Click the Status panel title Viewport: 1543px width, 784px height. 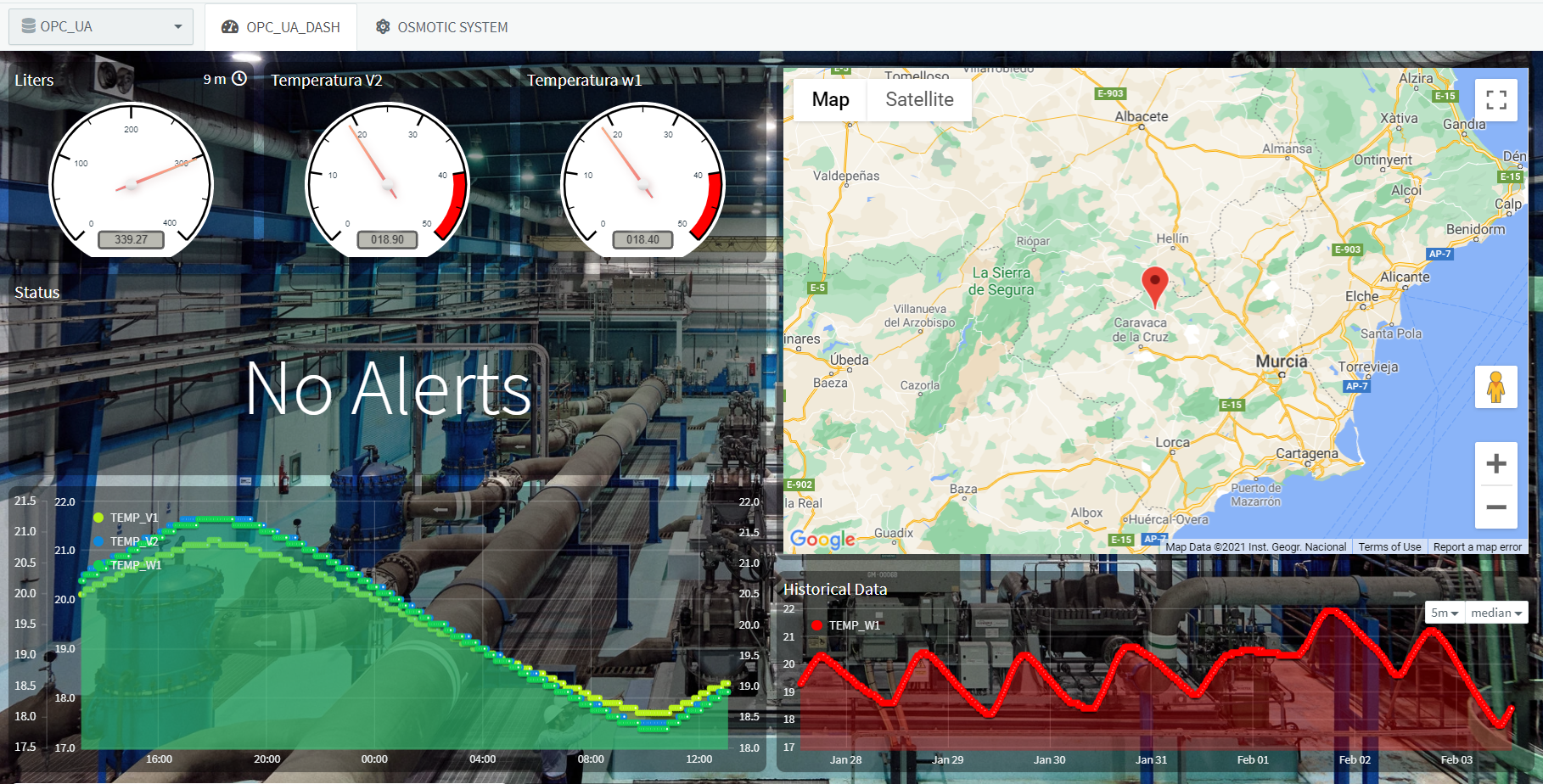37,292
